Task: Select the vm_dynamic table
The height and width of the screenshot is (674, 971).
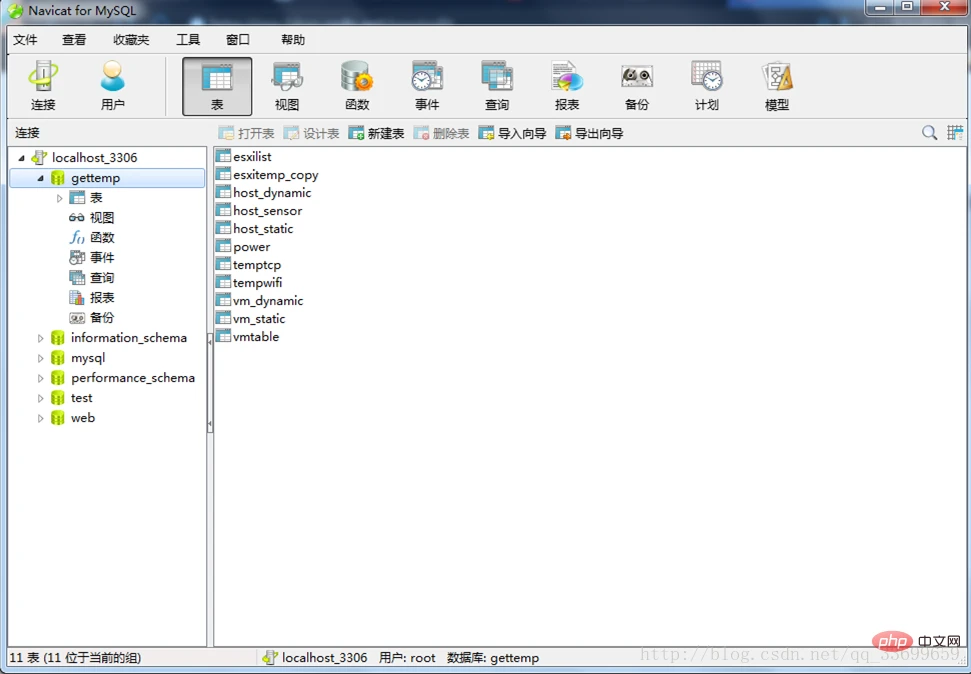Action: click(x=260, y=300)
